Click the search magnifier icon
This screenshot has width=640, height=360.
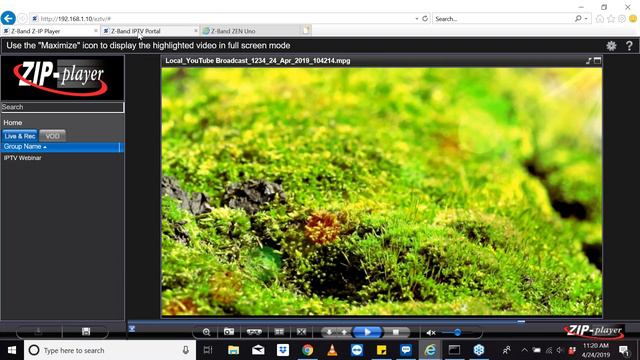[x=578, y=19]
